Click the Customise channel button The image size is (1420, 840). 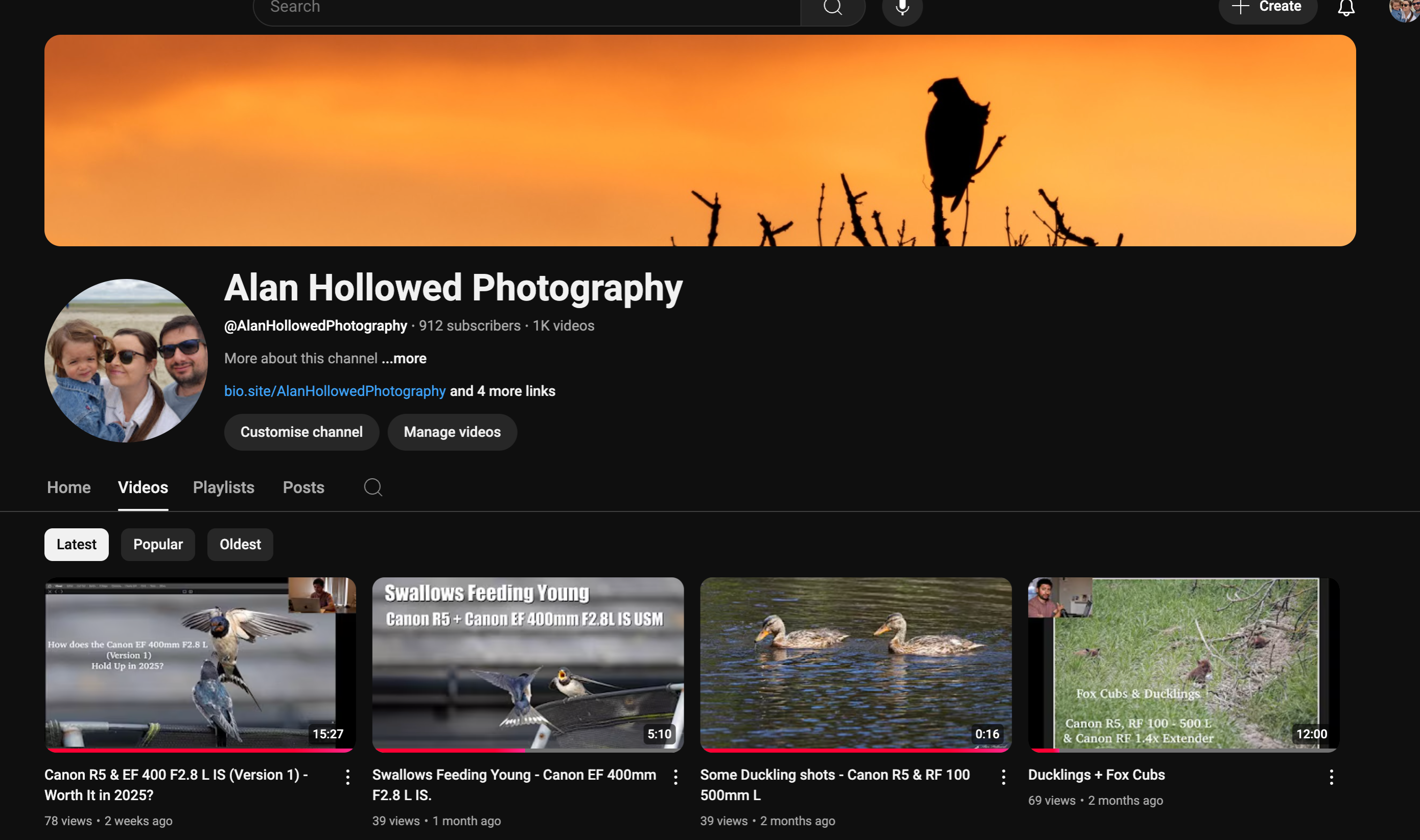click(x=301, y=432)
